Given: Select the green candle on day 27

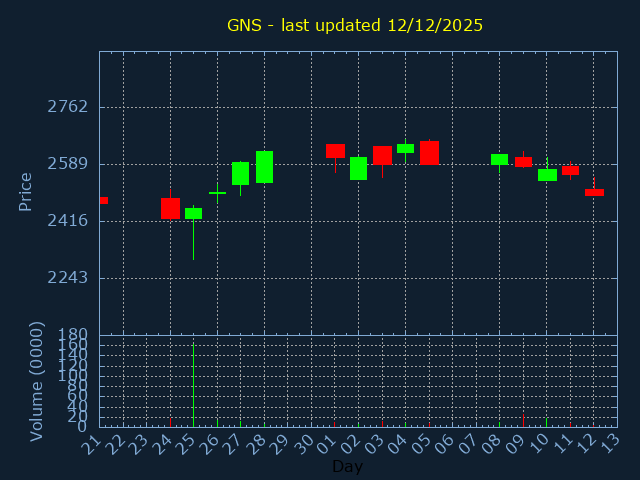Looking at the screenshot, I should (240, 173).
